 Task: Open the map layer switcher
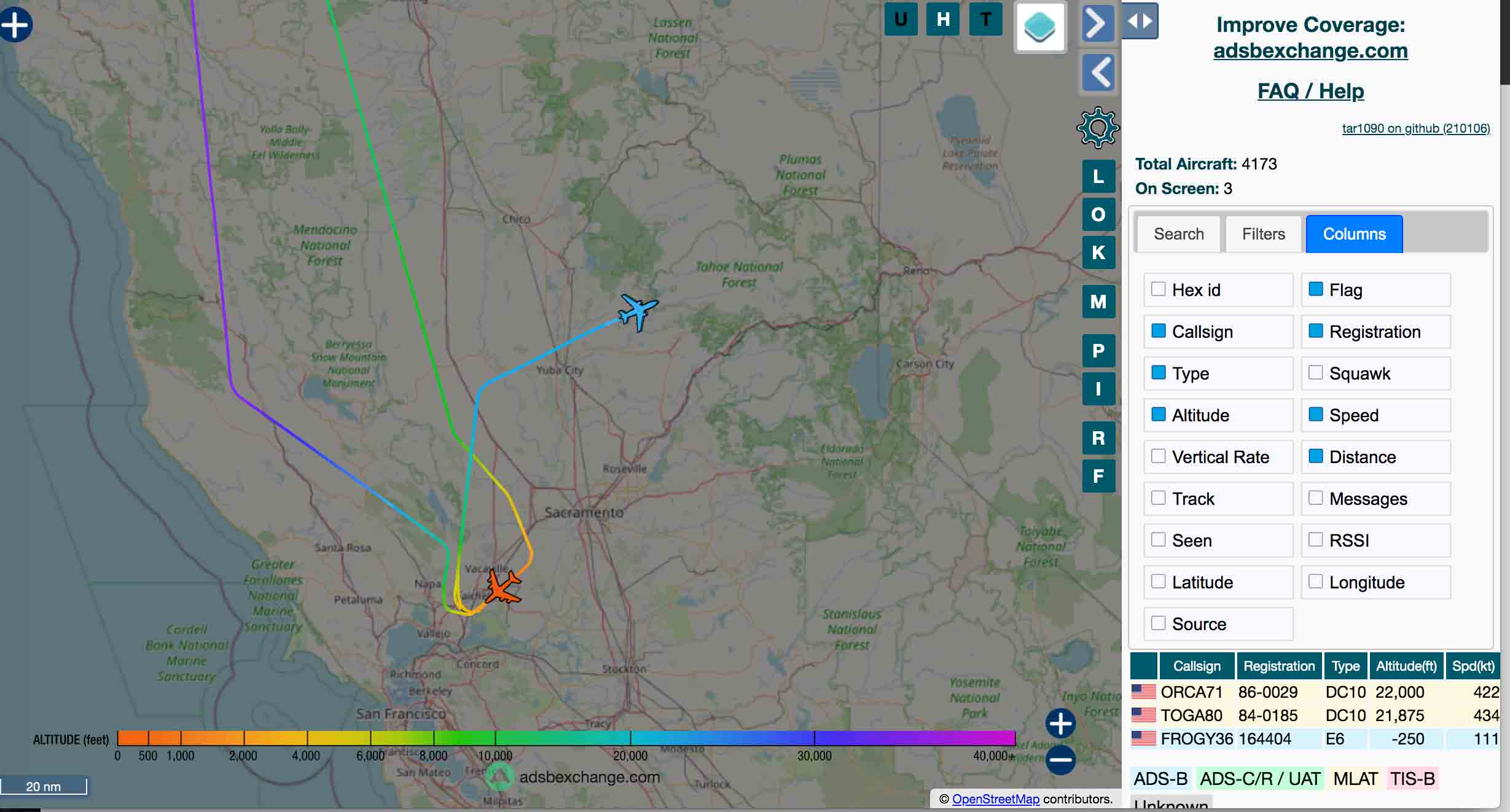point(1040,27)
